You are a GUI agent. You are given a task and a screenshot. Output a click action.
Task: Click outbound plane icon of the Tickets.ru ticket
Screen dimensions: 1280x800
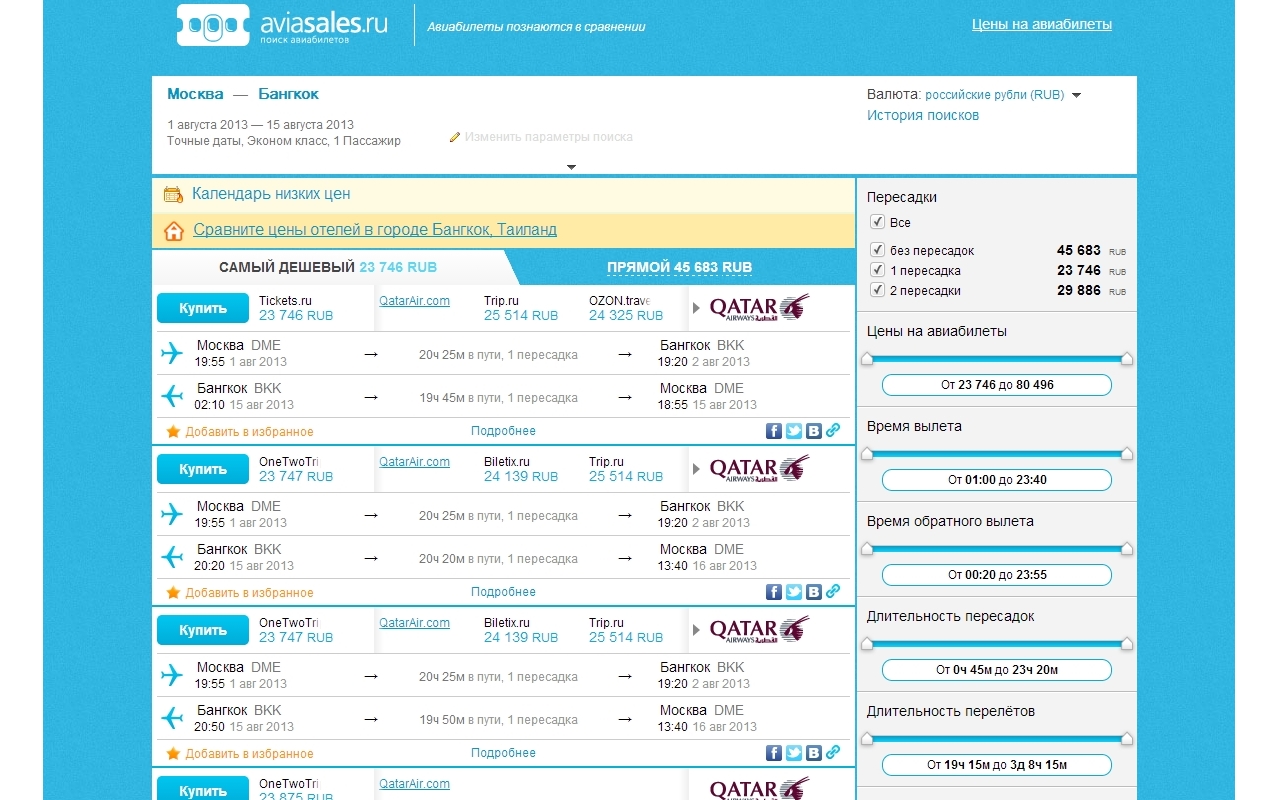(x=173, y=353)
